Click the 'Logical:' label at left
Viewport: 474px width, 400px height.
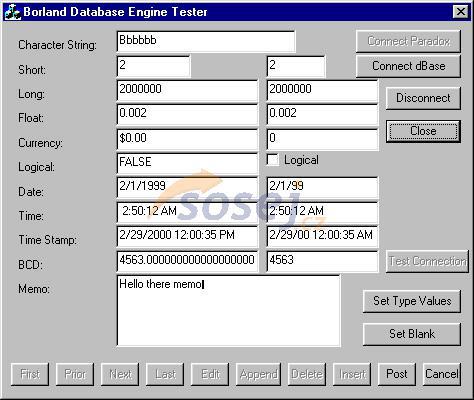click(36, 167)
